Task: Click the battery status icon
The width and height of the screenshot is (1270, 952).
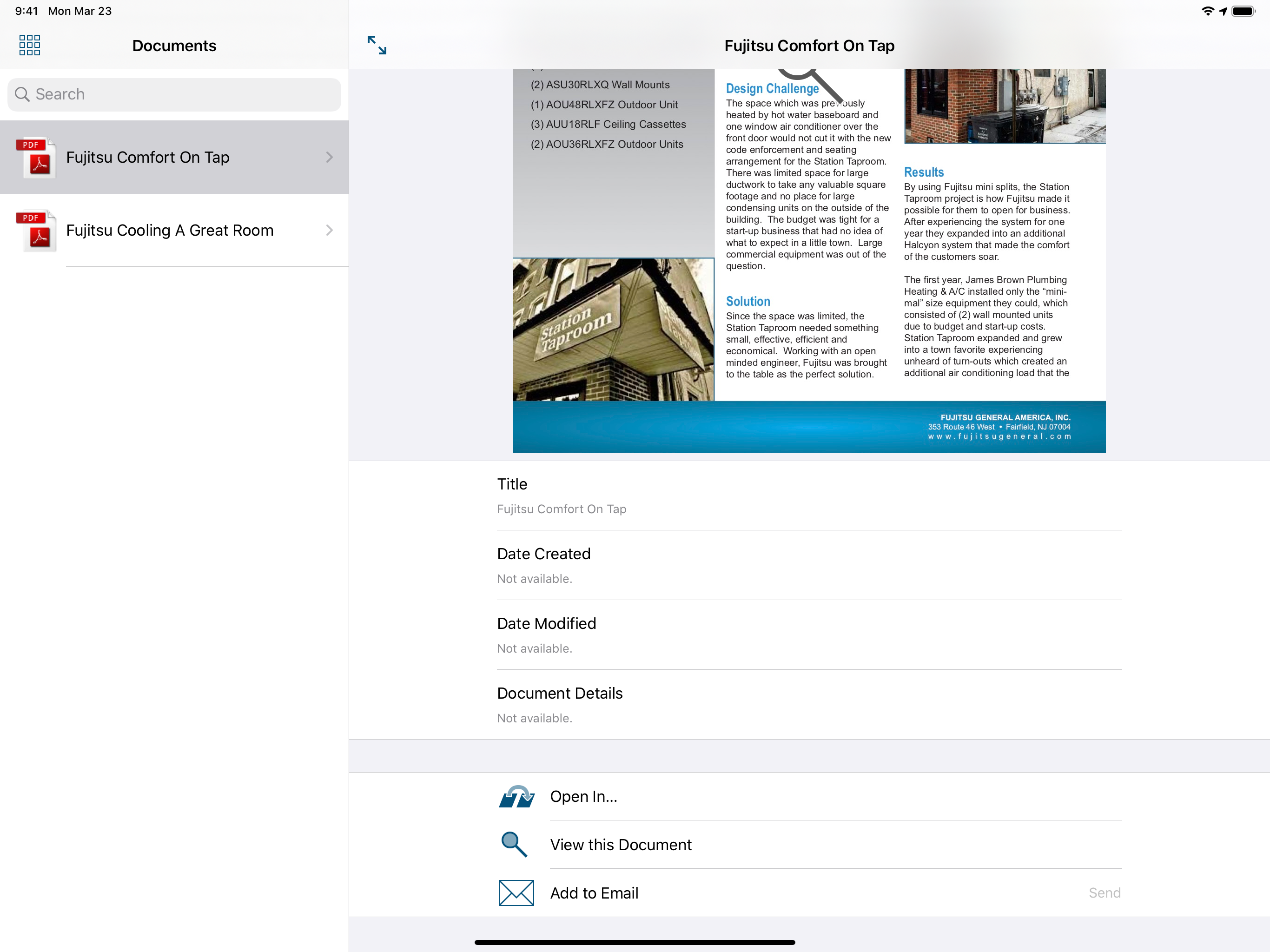Action: (x=1244, y=11)
